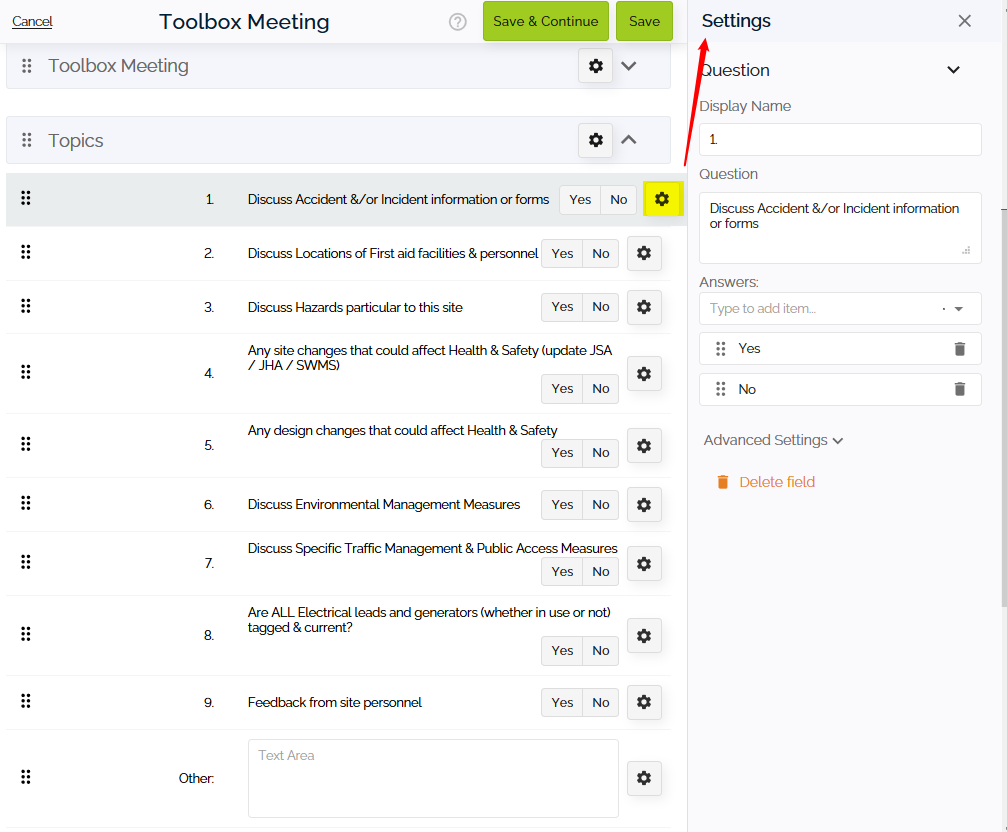Click the No answer item text
Viewport: 1007px width, 832px height.
747,389
